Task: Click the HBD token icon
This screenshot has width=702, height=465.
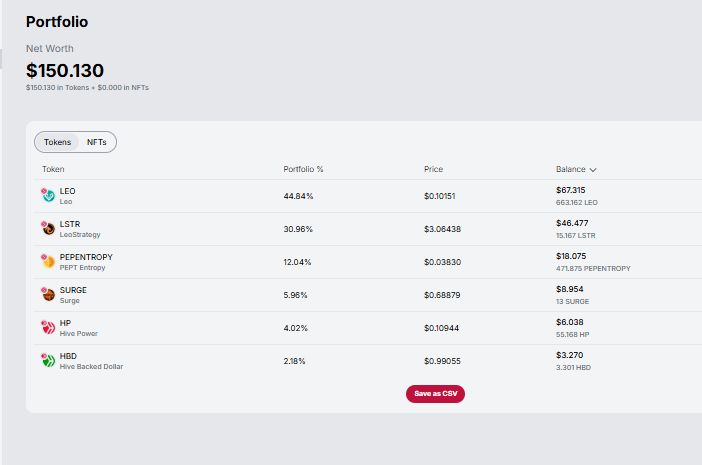Action: [x=47, y=361]
